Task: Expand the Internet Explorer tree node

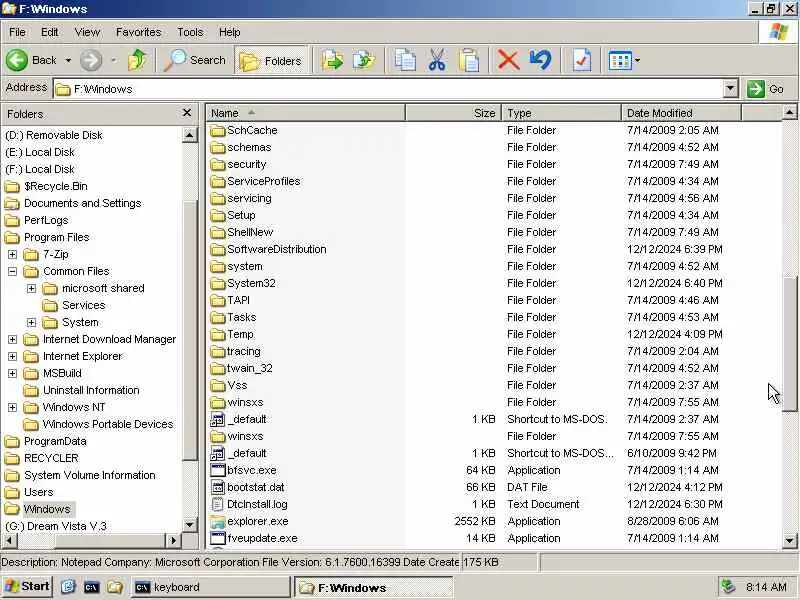Action: (x=12, y=356)
